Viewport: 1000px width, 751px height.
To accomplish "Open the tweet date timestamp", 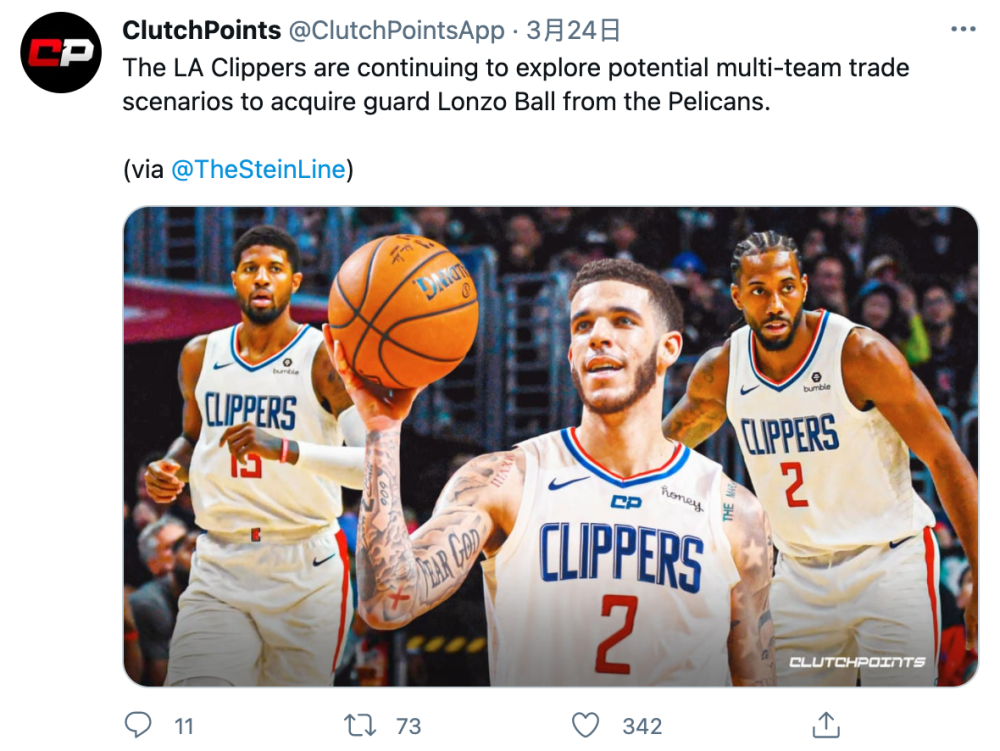I will [573, 31].
